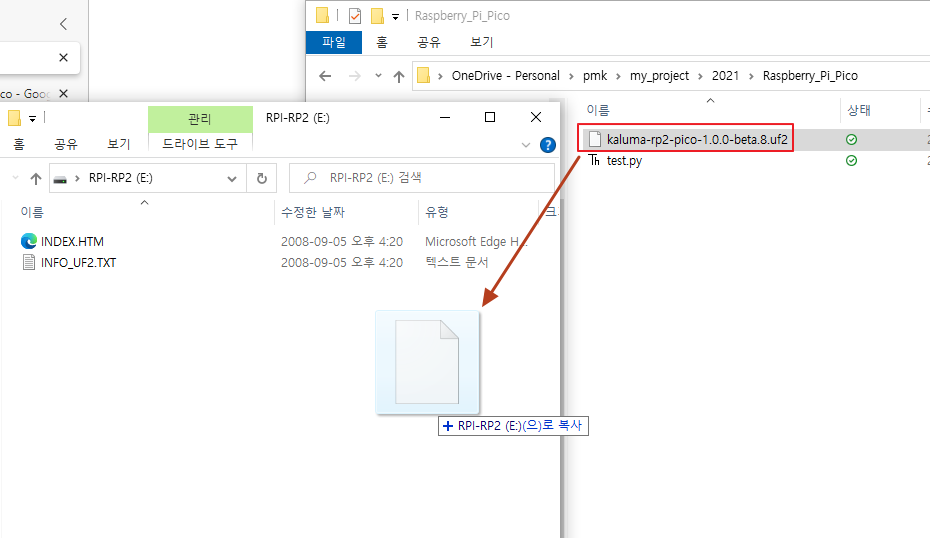The width and height of the screenshot is (930, 538).
Task: Click new folder quick access icon in Raspberry_Pi_Pico title bar
Action: (377, 16)
